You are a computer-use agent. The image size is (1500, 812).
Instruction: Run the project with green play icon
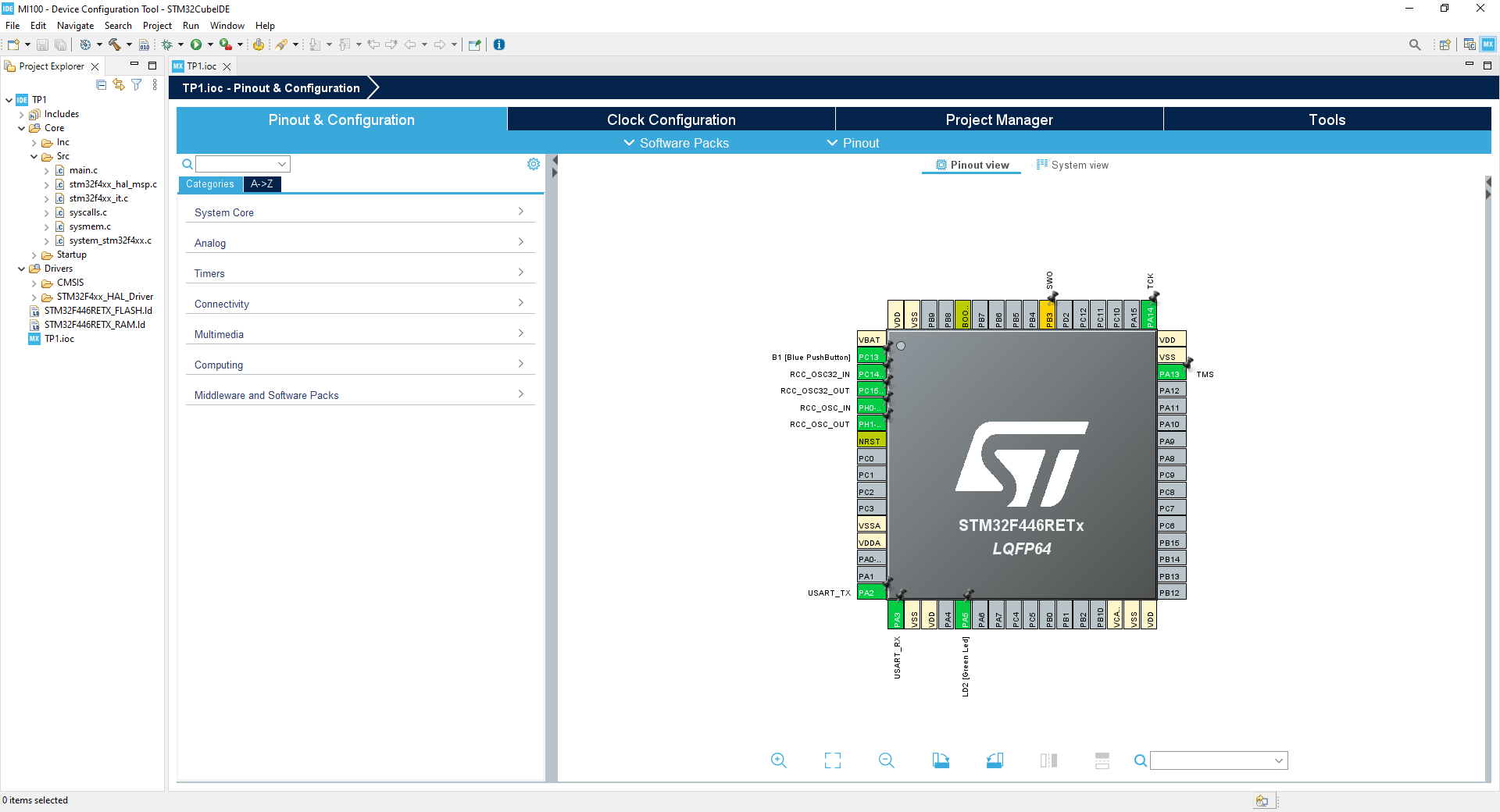point(196,45)
